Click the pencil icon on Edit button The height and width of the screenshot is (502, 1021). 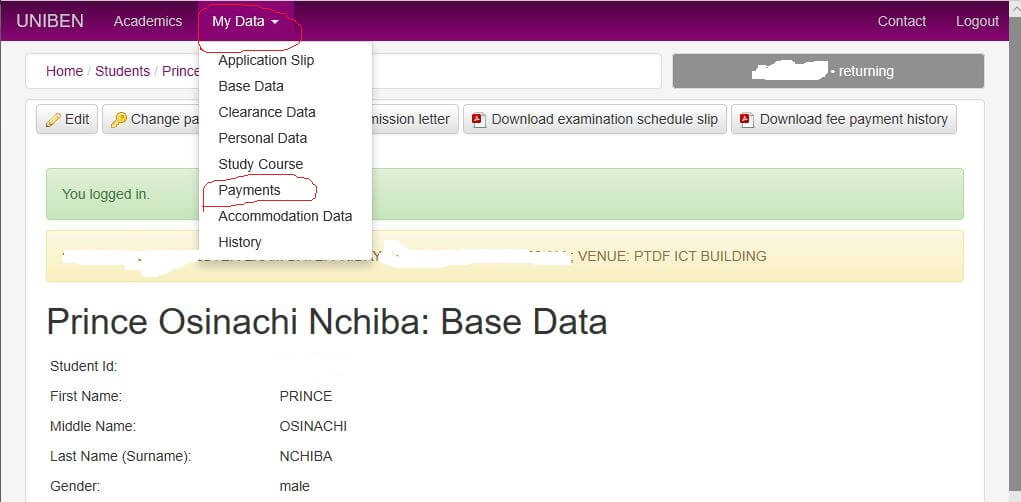pos(54,120)
